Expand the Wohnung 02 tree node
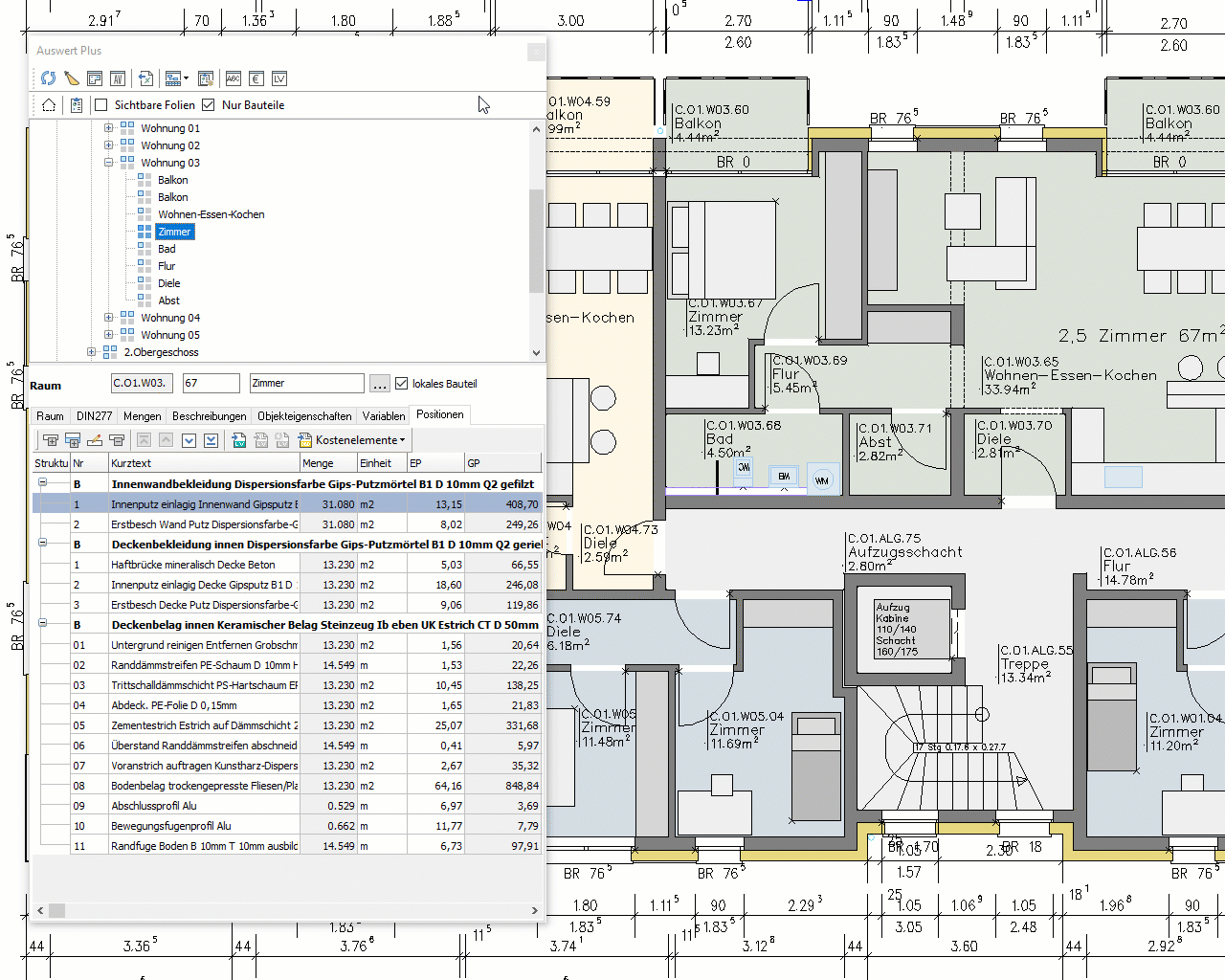Image resolution: width=1225 pixels, height=980 pixels. click(x=108, y=145)
